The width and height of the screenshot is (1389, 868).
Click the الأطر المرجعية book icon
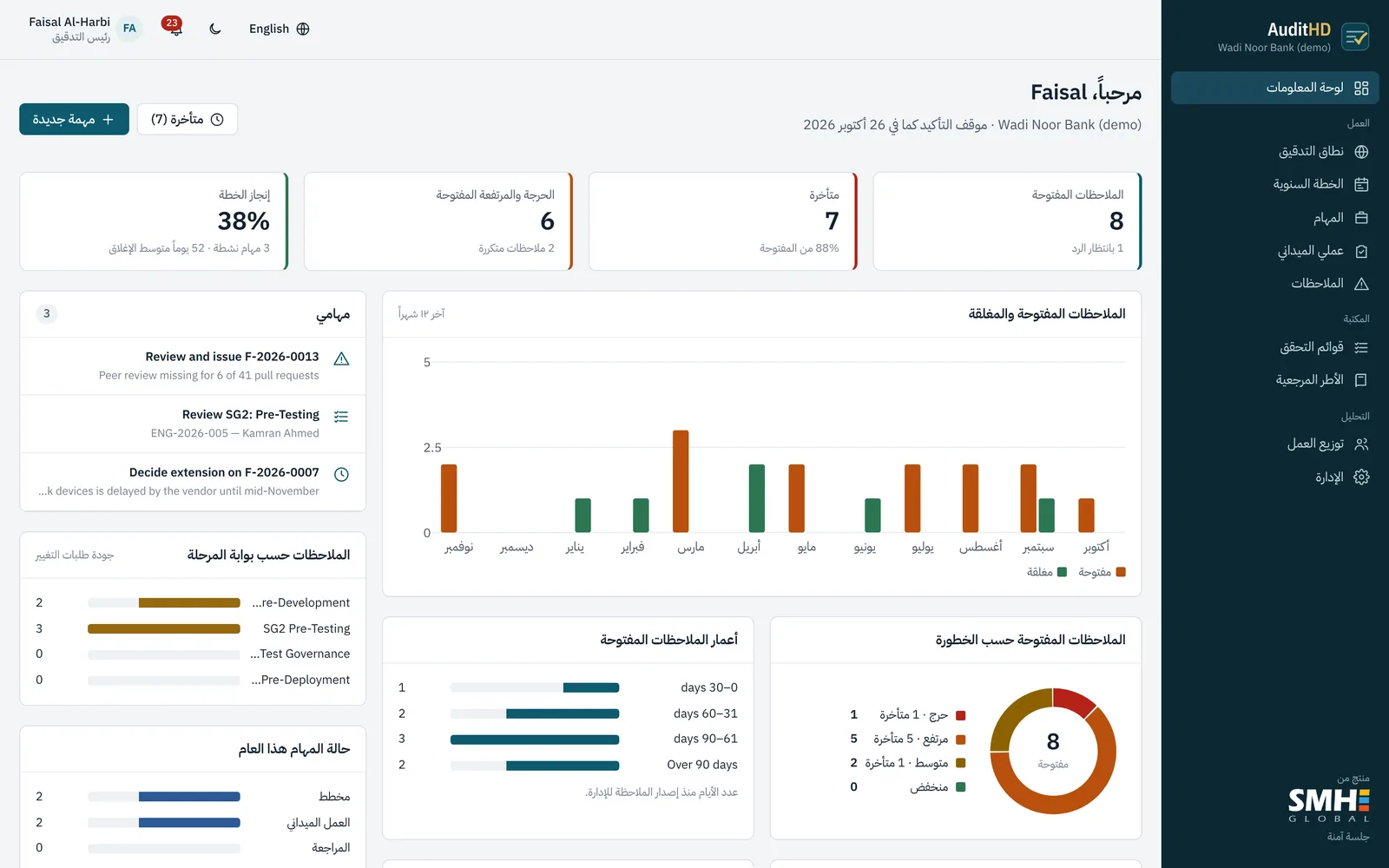pos(1361,380)
